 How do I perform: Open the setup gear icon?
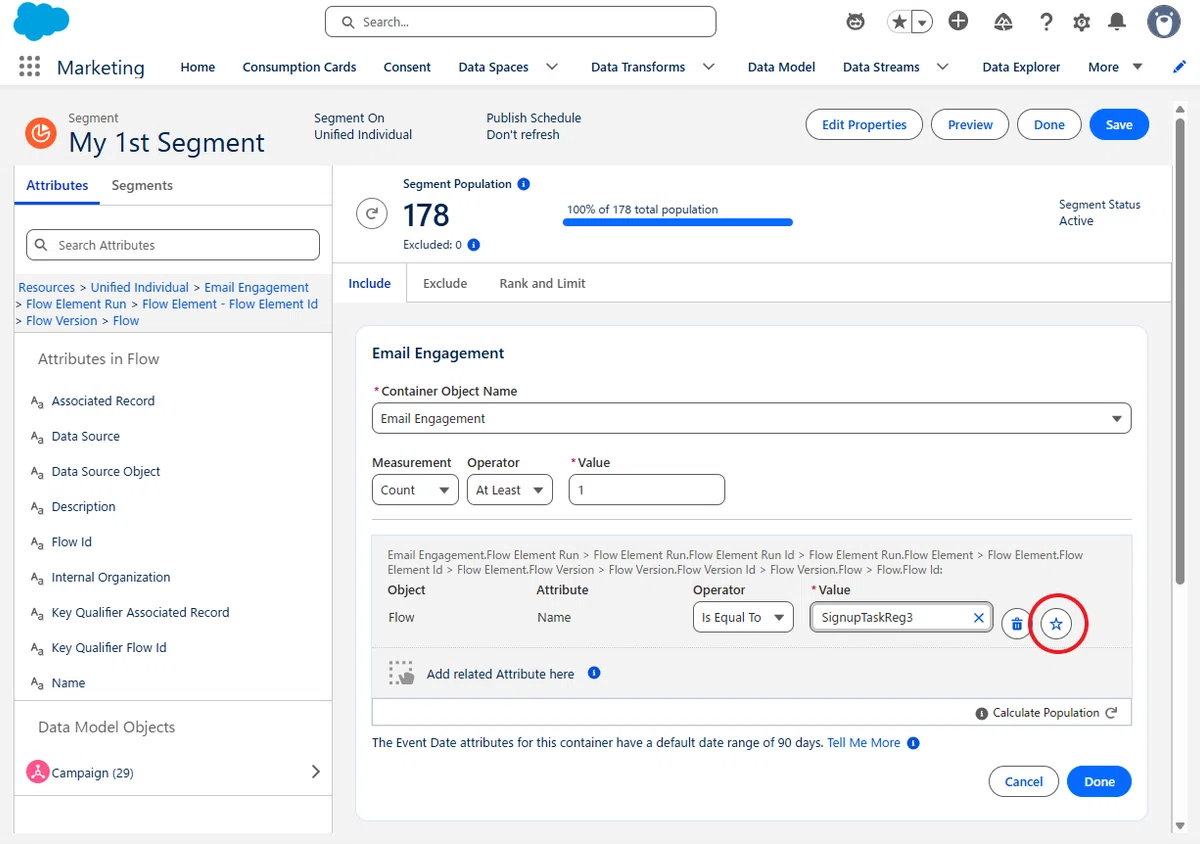pyautogui.click(x=1081, y=22)
